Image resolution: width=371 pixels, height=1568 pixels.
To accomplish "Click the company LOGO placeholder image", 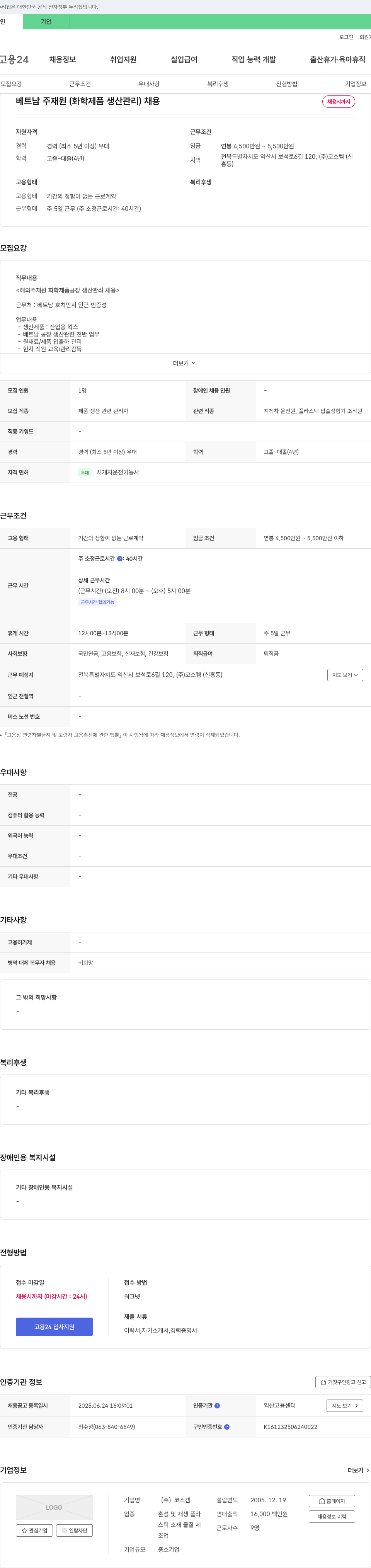I will (x=54, y=1507).
